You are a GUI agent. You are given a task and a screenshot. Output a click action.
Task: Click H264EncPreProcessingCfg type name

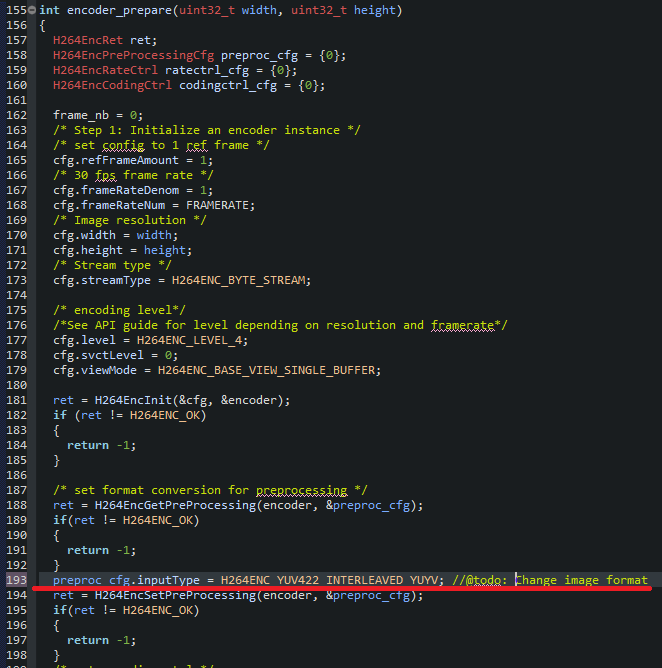(x=133, y=55)
